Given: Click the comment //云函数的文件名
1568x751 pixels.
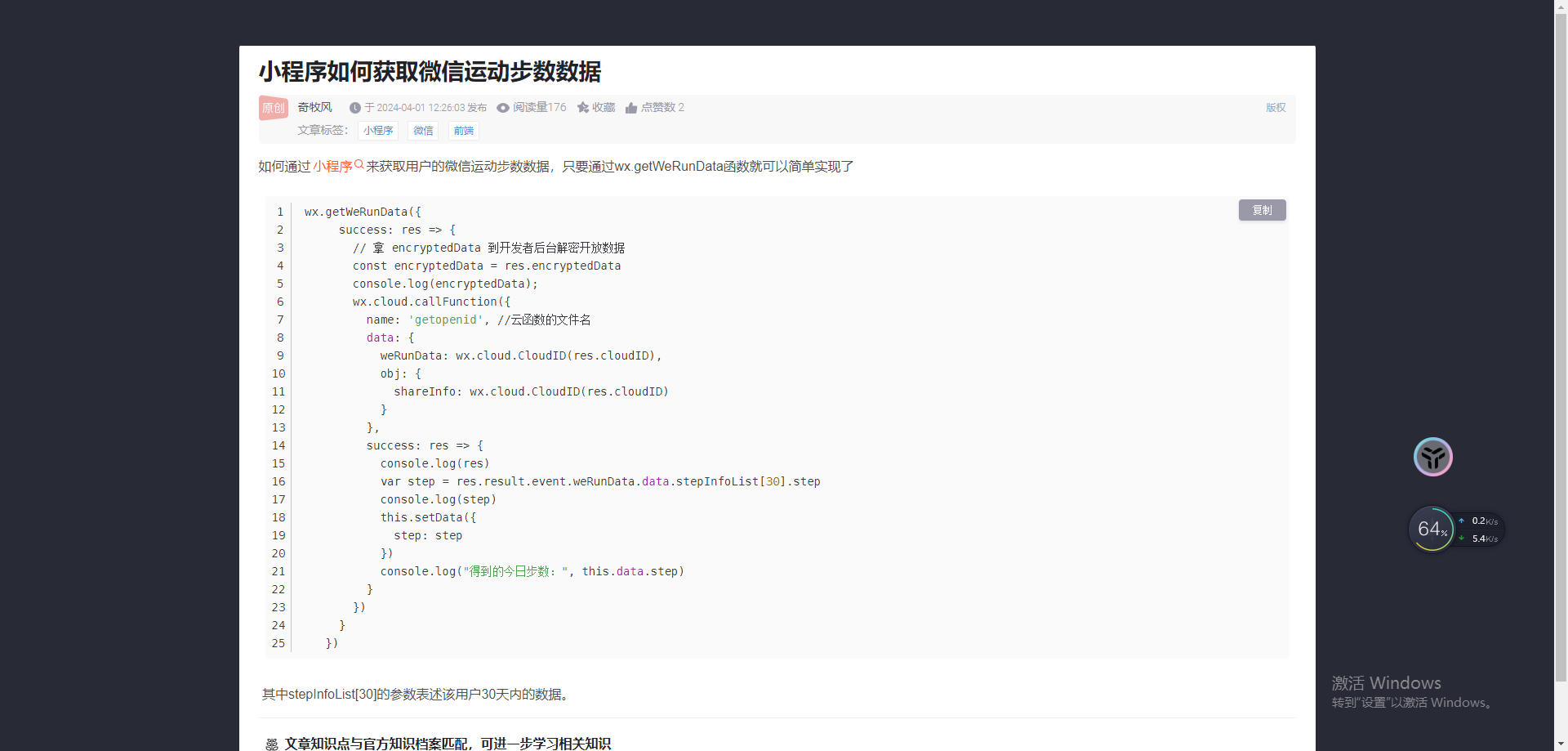Looking at the screenshot, I should 544,320.
